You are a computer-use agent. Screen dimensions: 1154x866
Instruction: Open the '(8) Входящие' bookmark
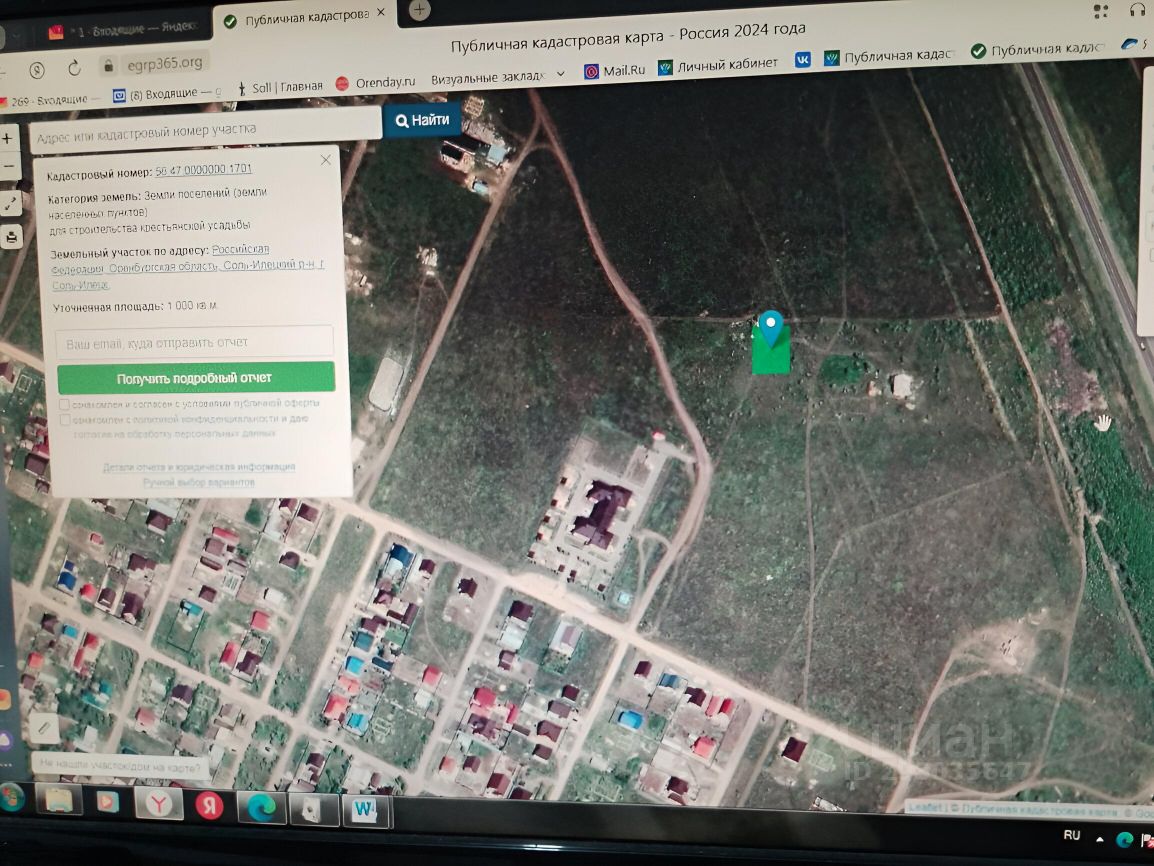(x=166, y=94)
